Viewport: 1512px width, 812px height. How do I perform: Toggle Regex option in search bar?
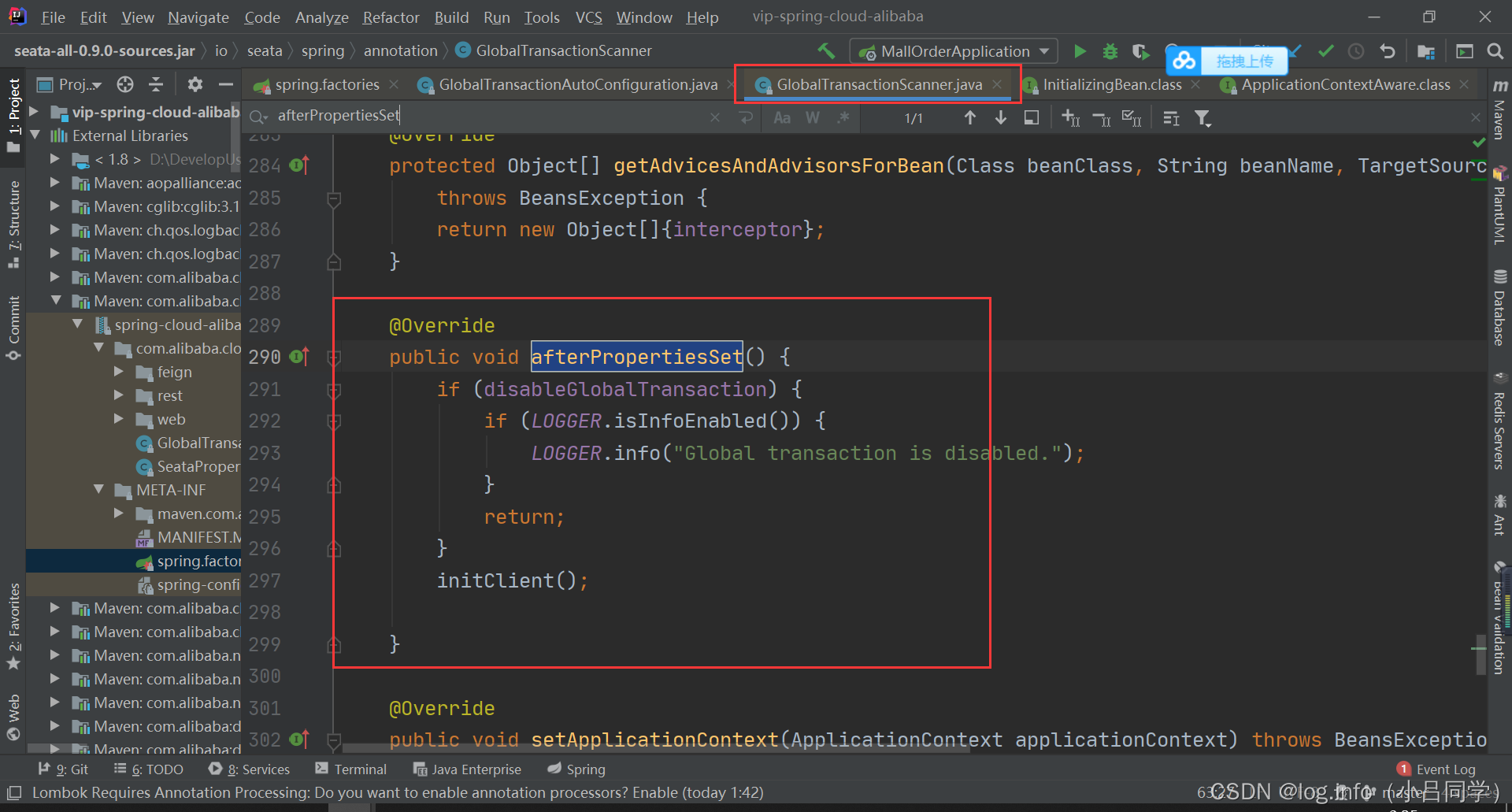[843, 117]
